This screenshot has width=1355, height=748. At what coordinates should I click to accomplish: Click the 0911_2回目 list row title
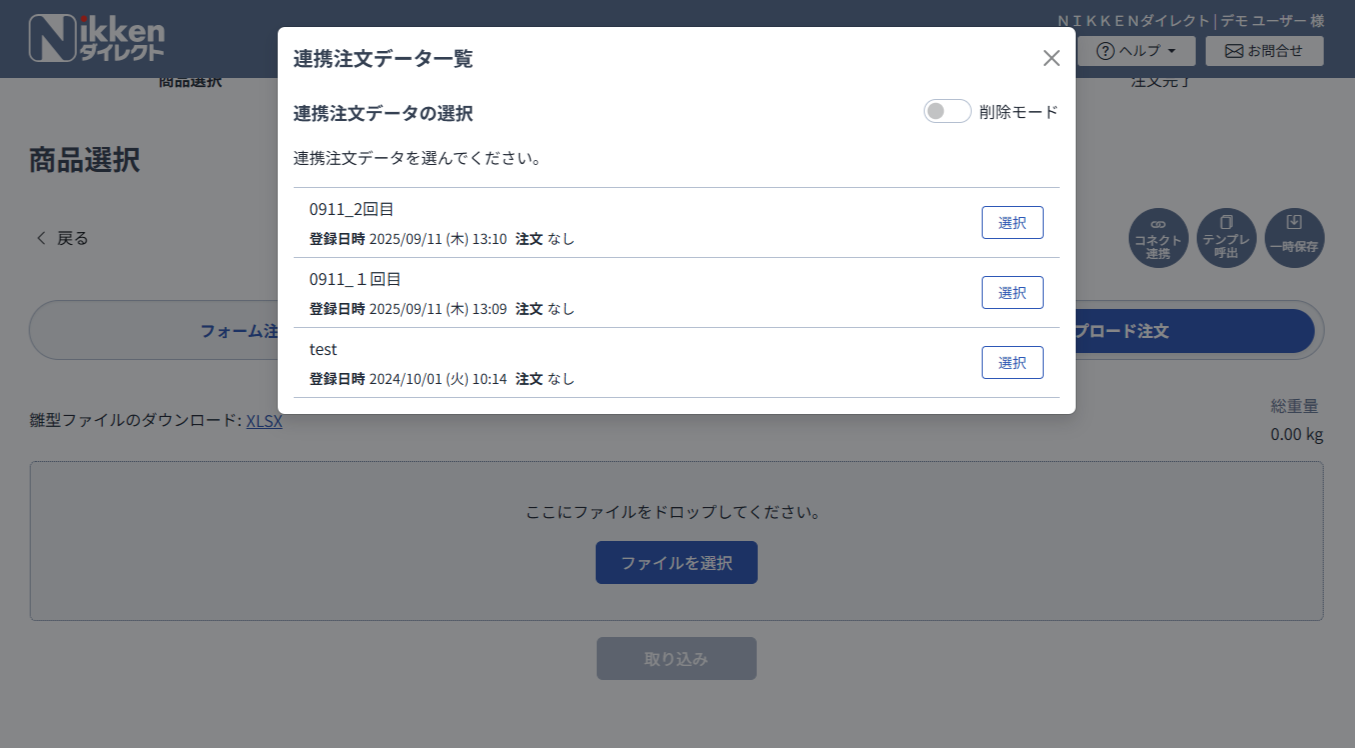coord(351,209)
